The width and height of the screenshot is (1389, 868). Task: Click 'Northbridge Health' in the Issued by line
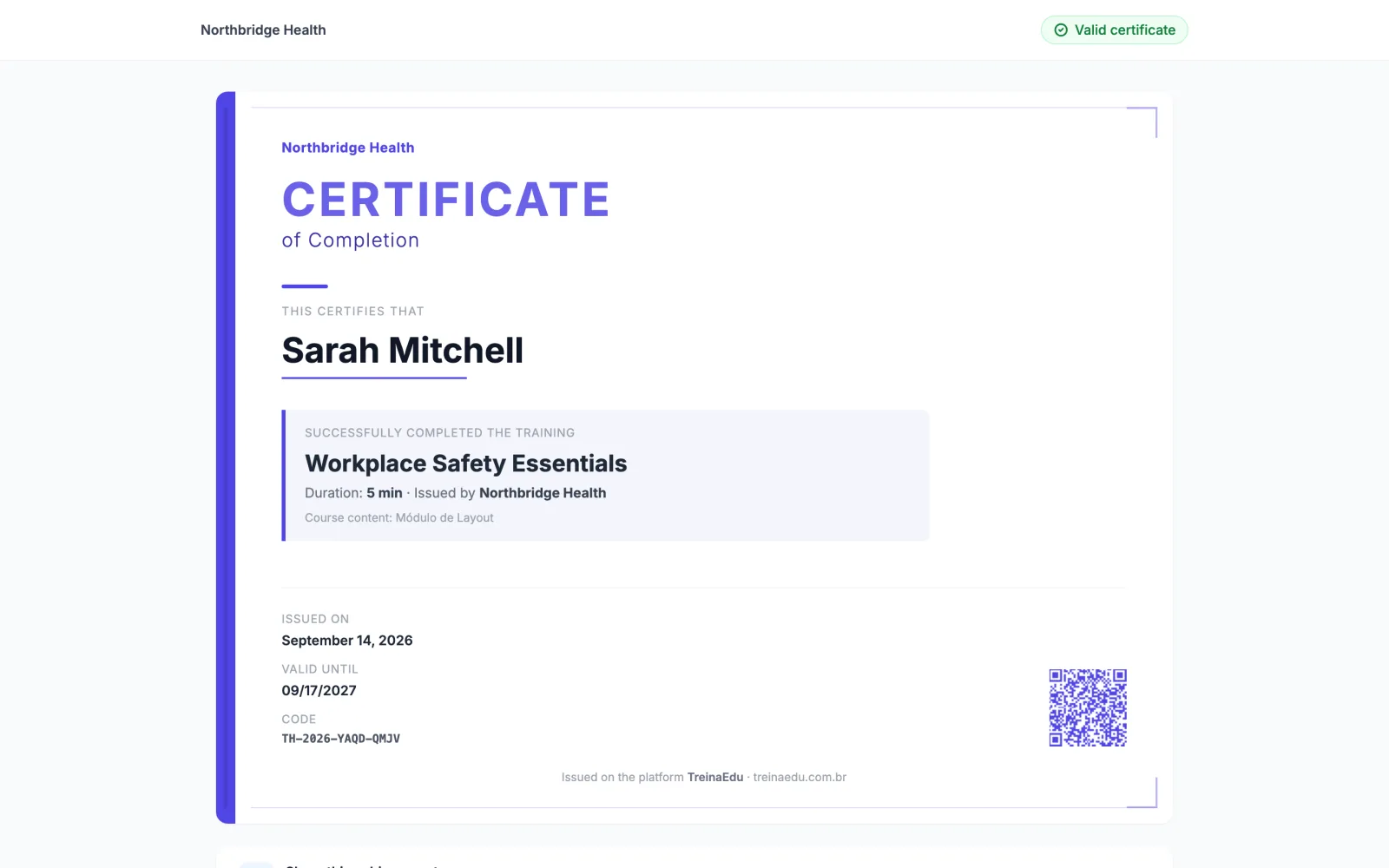543,493
